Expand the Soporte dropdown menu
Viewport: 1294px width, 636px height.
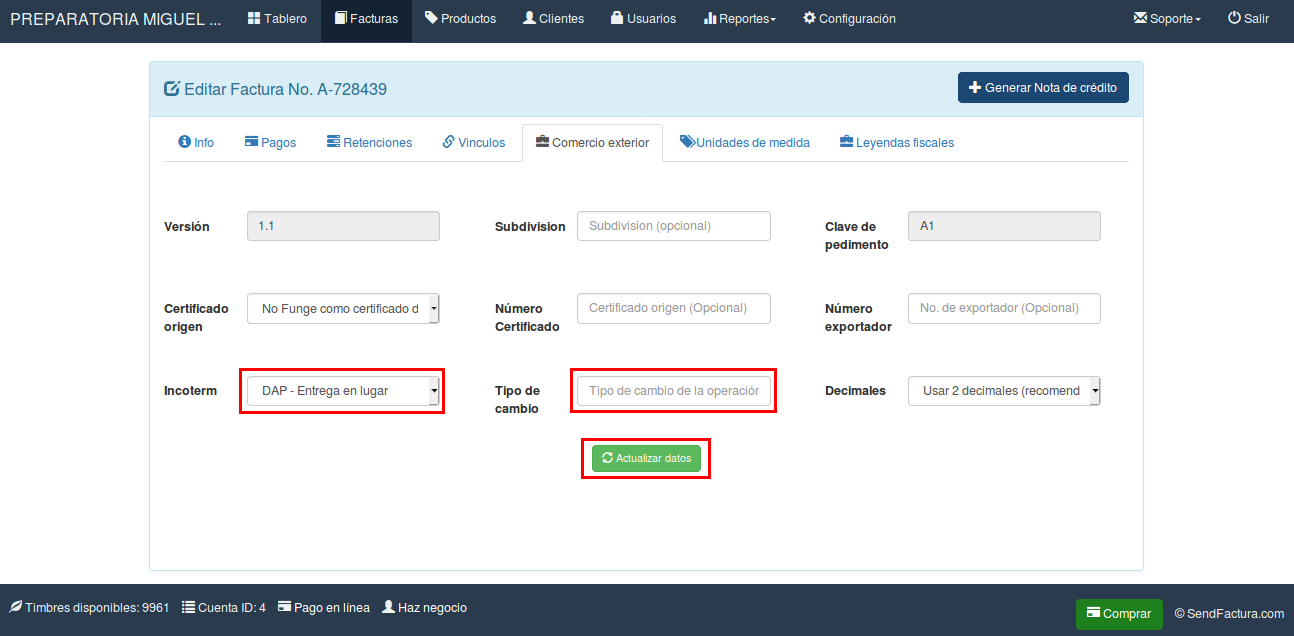click(x=1167, y=19)
